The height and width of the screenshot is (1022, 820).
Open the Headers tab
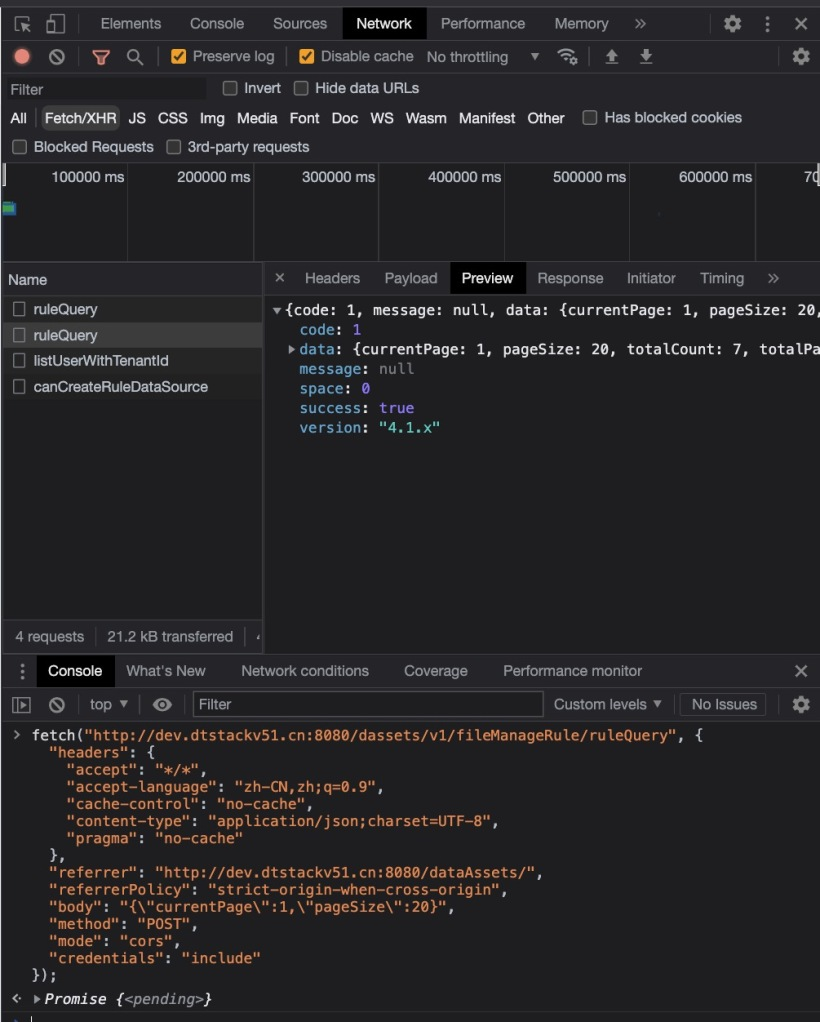(x=332, y=278)
